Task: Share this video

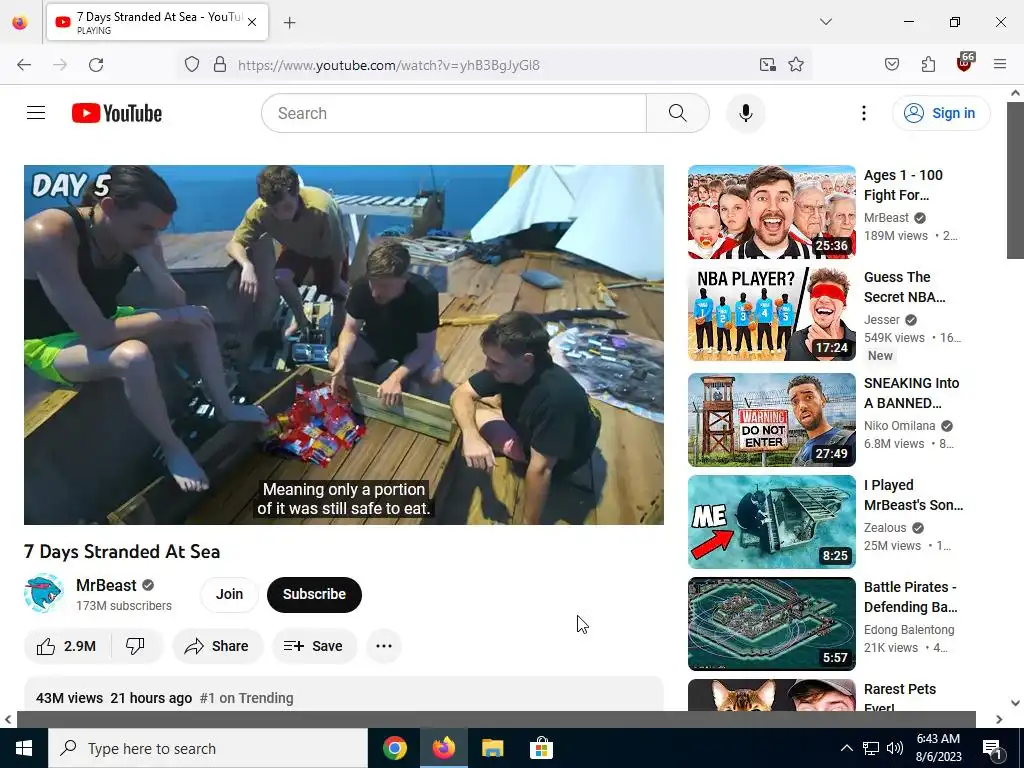Action: [217, 646]
